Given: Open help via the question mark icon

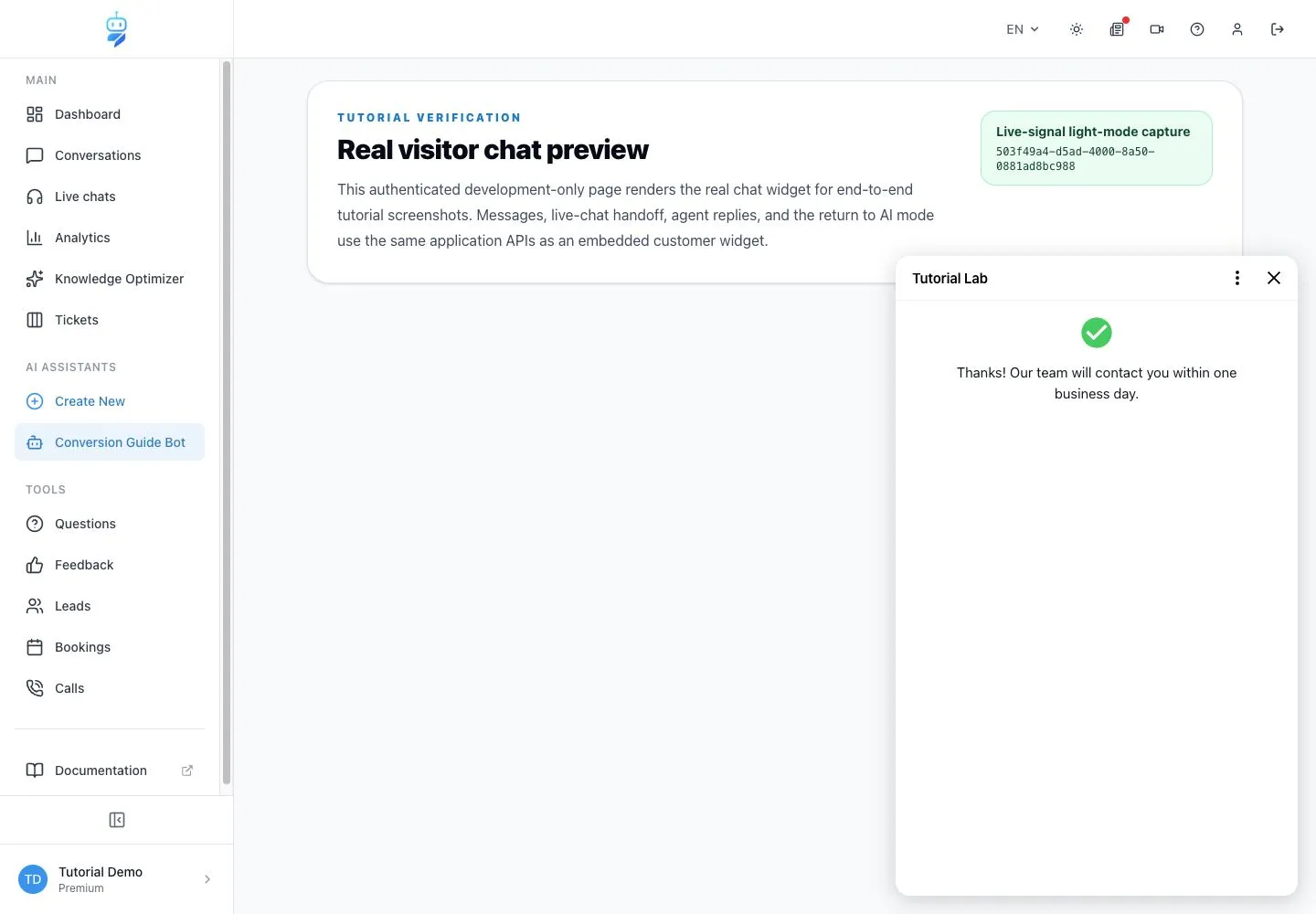Looking at the screenshot, I should point(1197,29).
